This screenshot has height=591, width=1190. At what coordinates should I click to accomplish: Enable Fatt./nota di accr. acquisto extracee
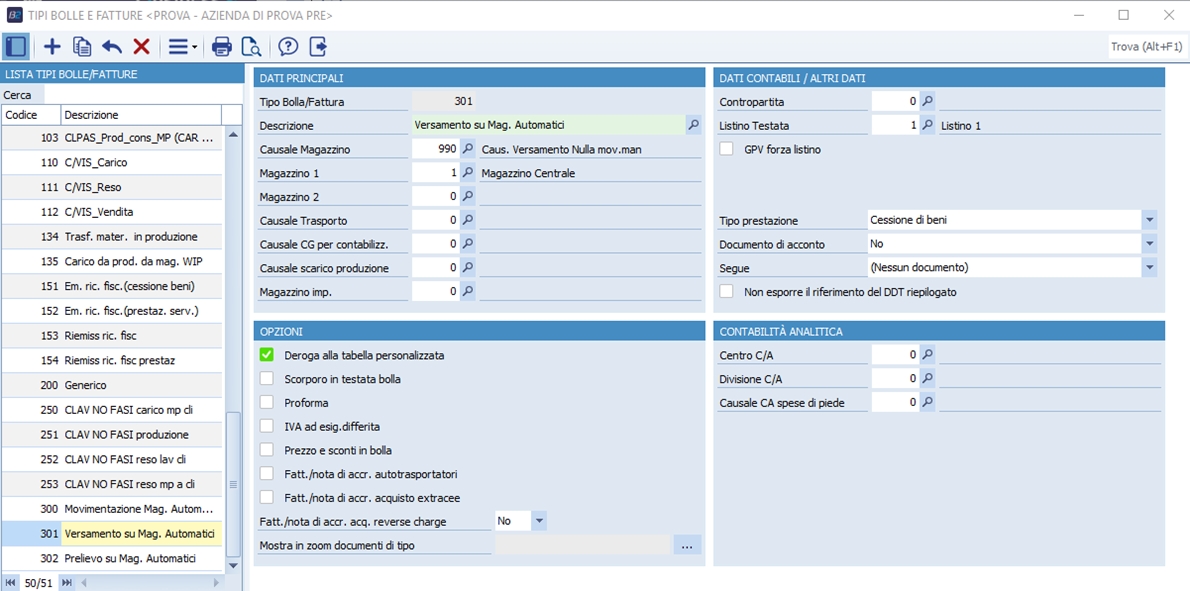pos(266,497)
